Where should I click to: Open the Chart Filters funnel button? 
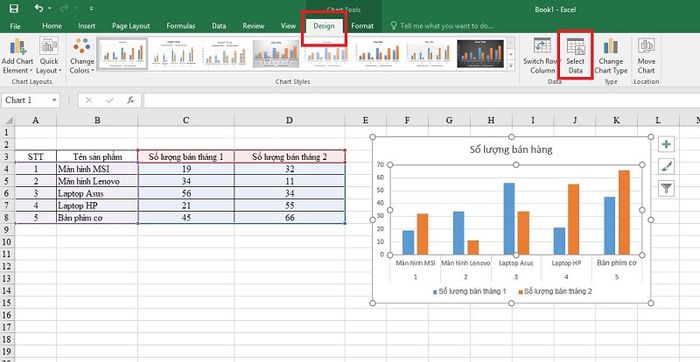666,189
